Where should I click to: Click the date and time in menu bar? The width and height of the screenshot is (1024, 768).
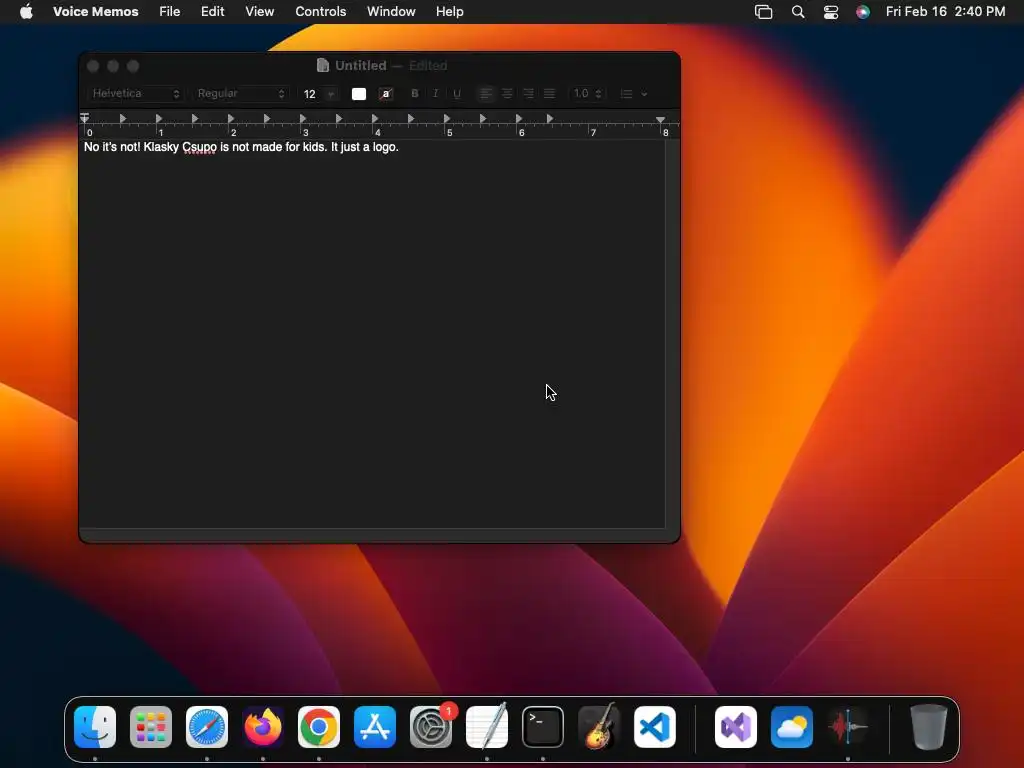pos(945,11)
